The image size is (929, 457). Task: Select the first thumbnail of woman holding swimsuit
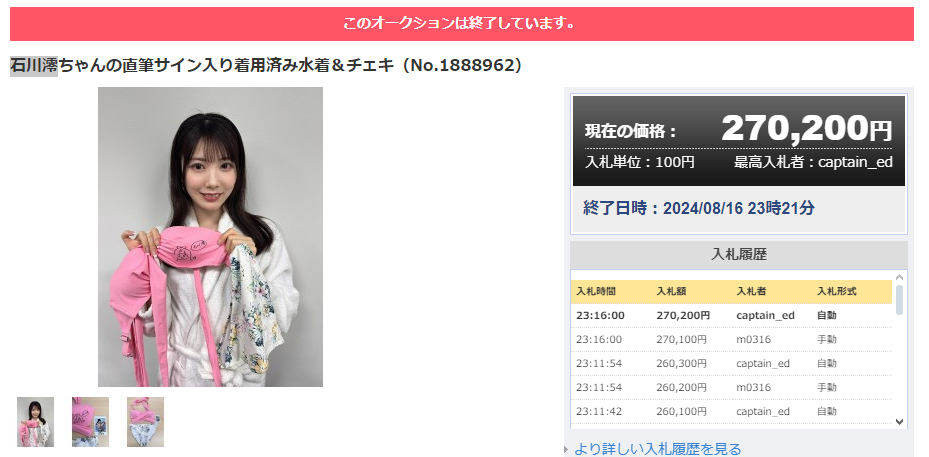[x=36, y=422]
